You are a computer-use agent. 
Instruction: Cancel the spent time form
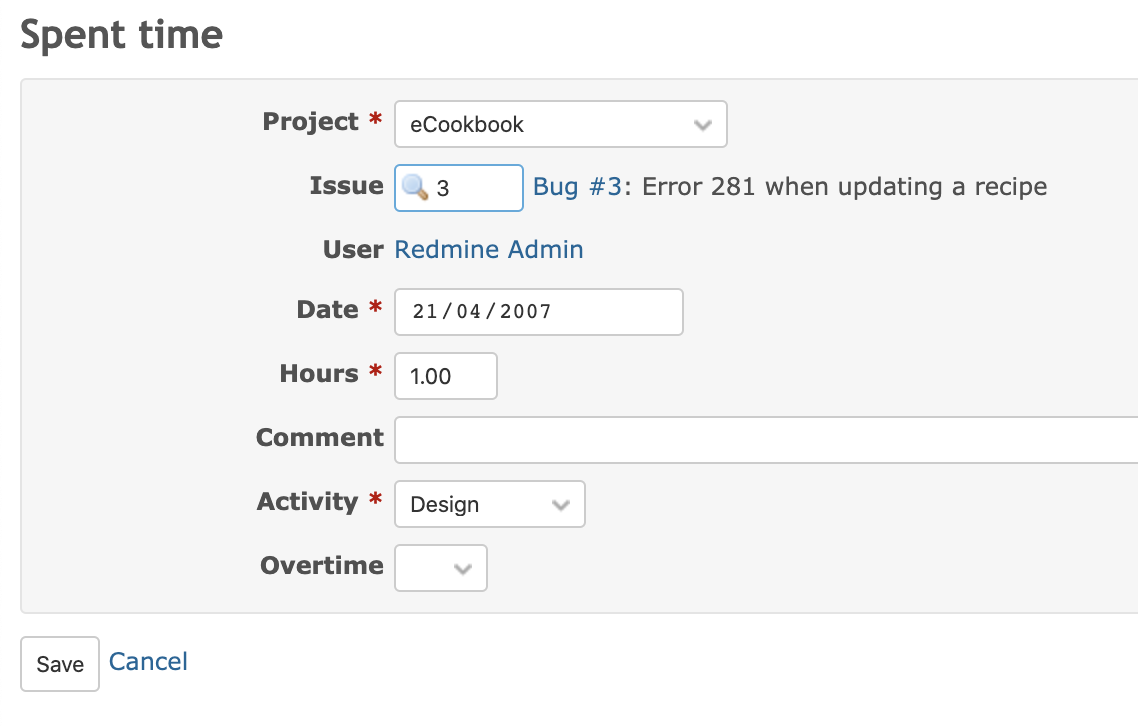148,661
